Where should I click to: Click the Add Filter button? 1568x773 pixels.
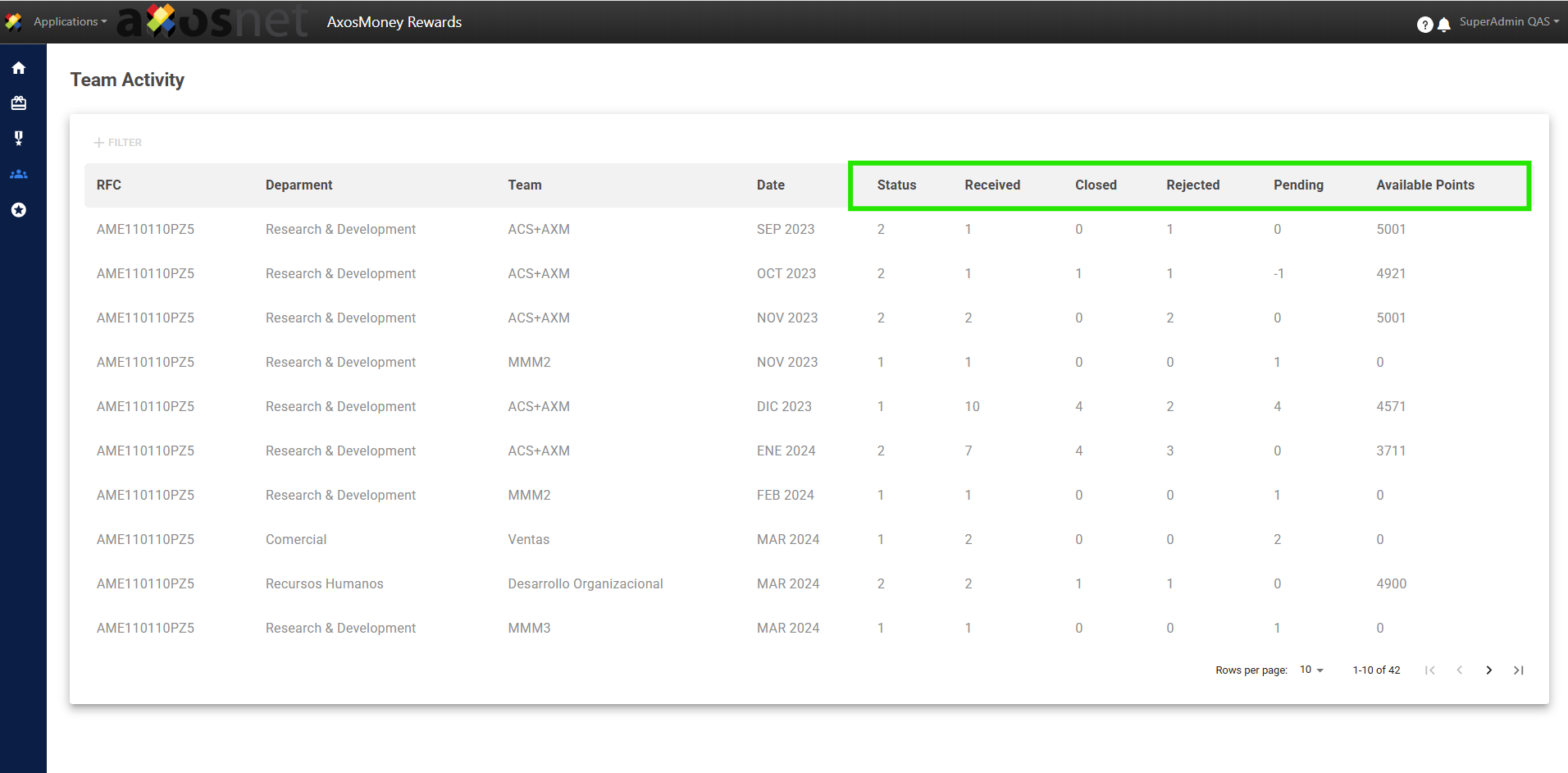tap(118, 143)
